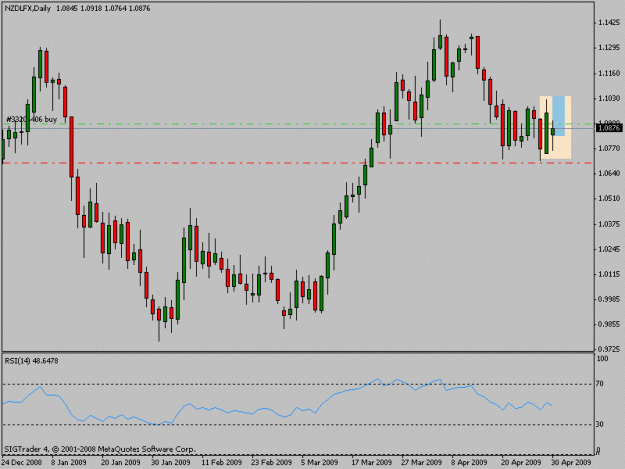The height and width of the screenshot is (469, 625).
Task: Click the 30 Jan 2009 date label
Action: 171,463
